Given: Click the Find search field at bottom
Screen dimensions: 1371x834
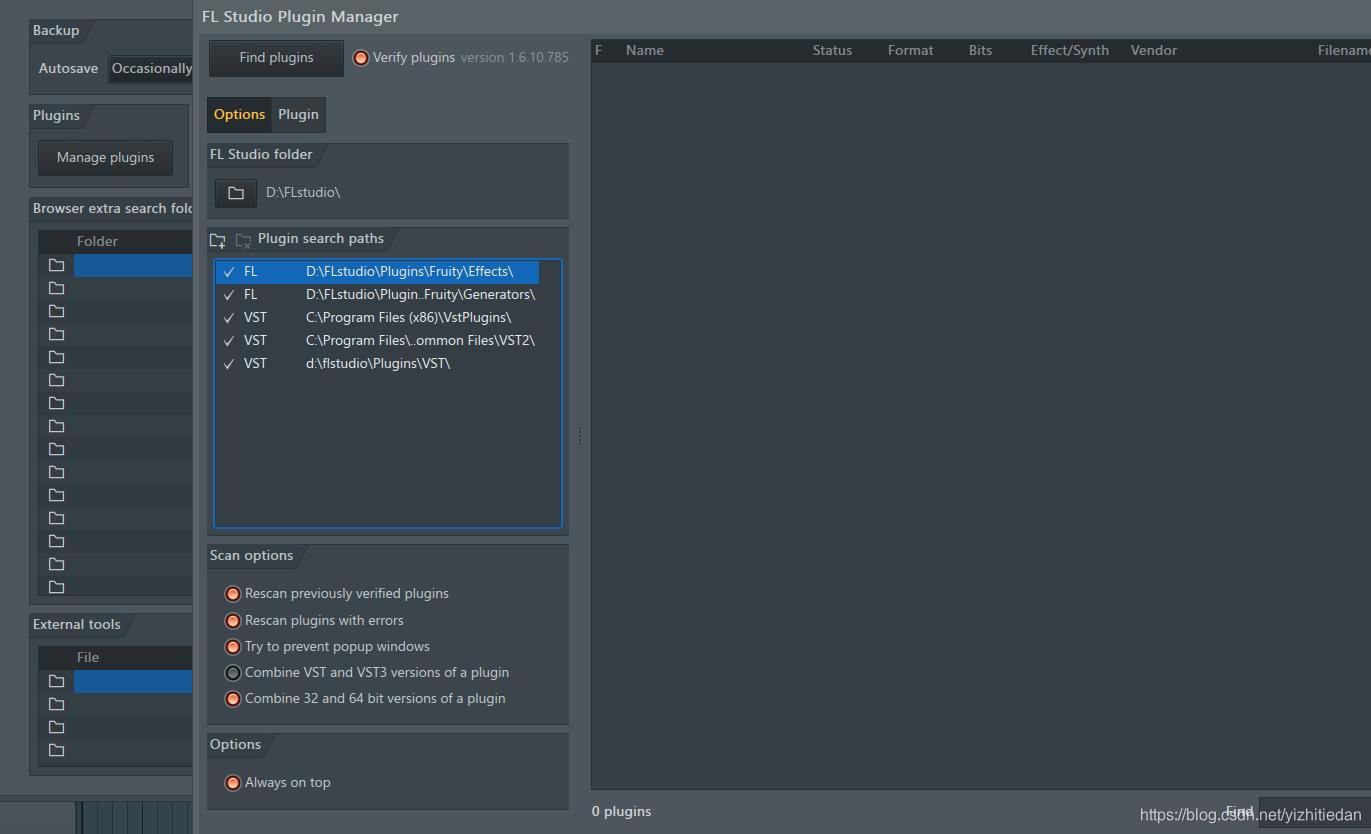Looking at the screenshot, I should [1314, 812].
